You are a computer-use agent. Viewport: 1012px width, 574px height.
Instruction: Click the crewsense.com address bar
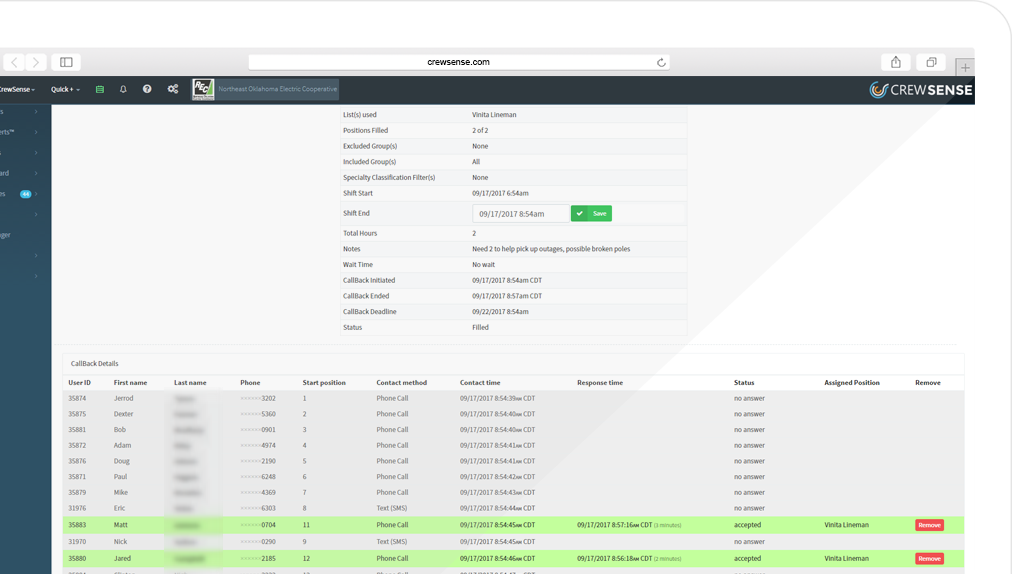pyautogui.click(x=459, y=62)
